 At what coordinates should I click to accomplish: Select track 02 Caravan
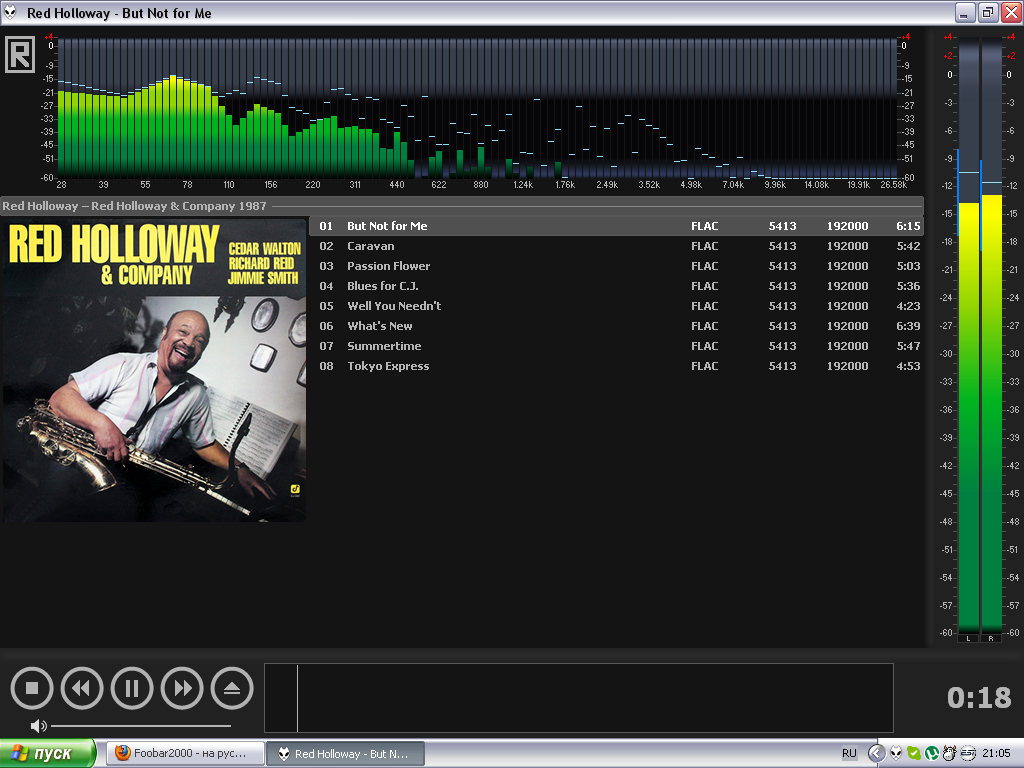click(616, 246)
